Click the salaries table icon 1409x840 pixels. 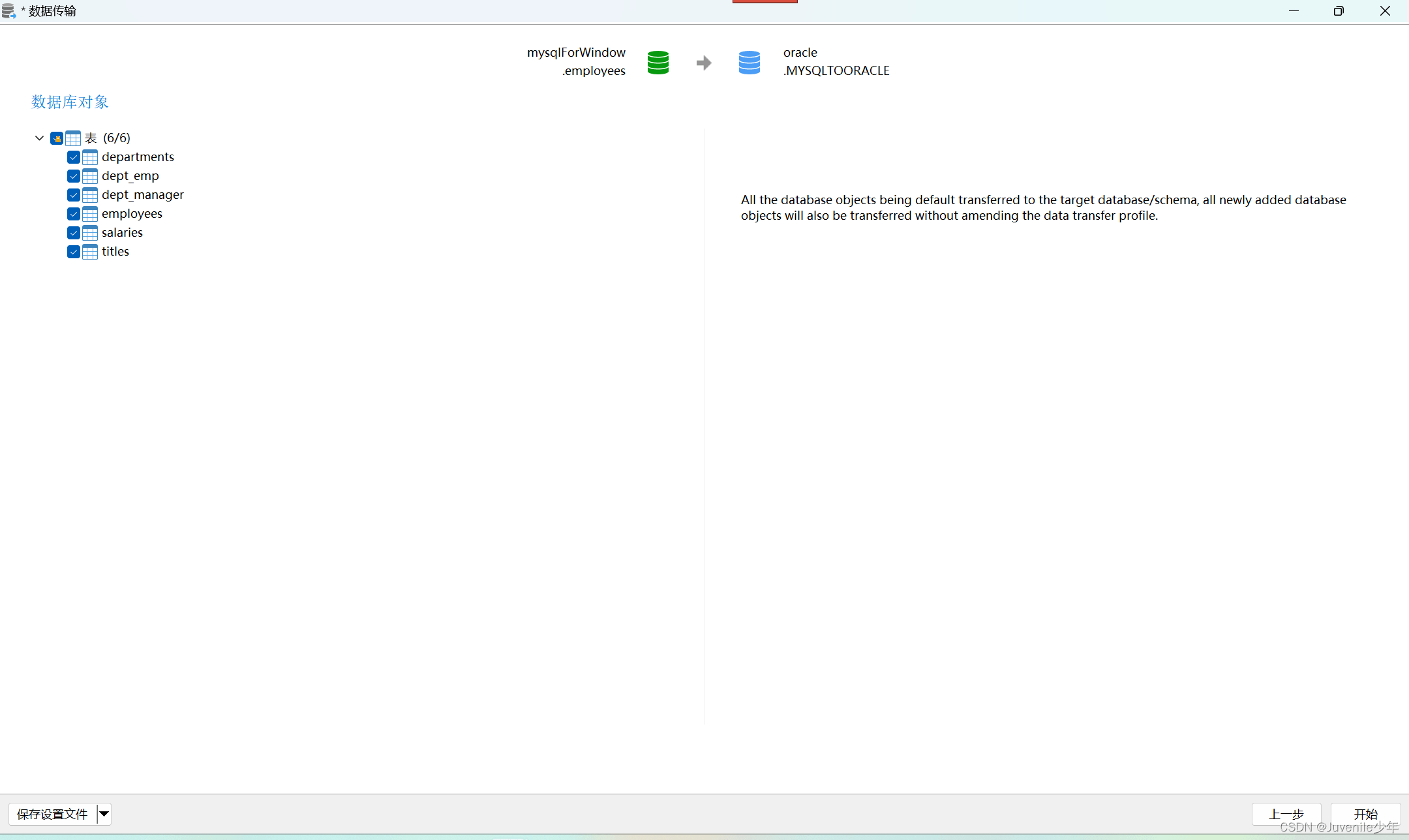click(x=90, y=233)
